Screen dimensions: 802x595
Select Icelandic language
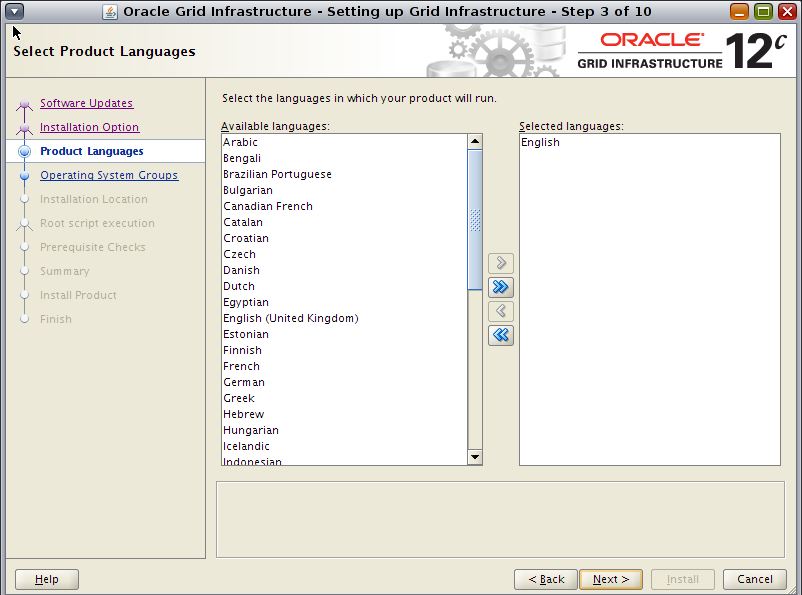point(344,446)
